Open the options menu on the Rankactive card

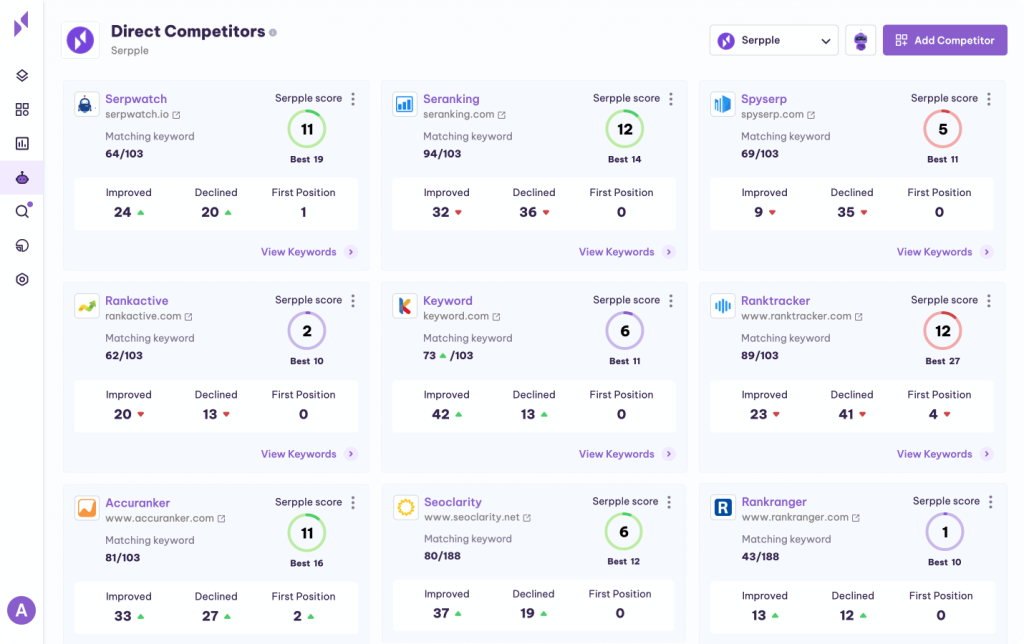pyautogui.click(x=352, y=299)
